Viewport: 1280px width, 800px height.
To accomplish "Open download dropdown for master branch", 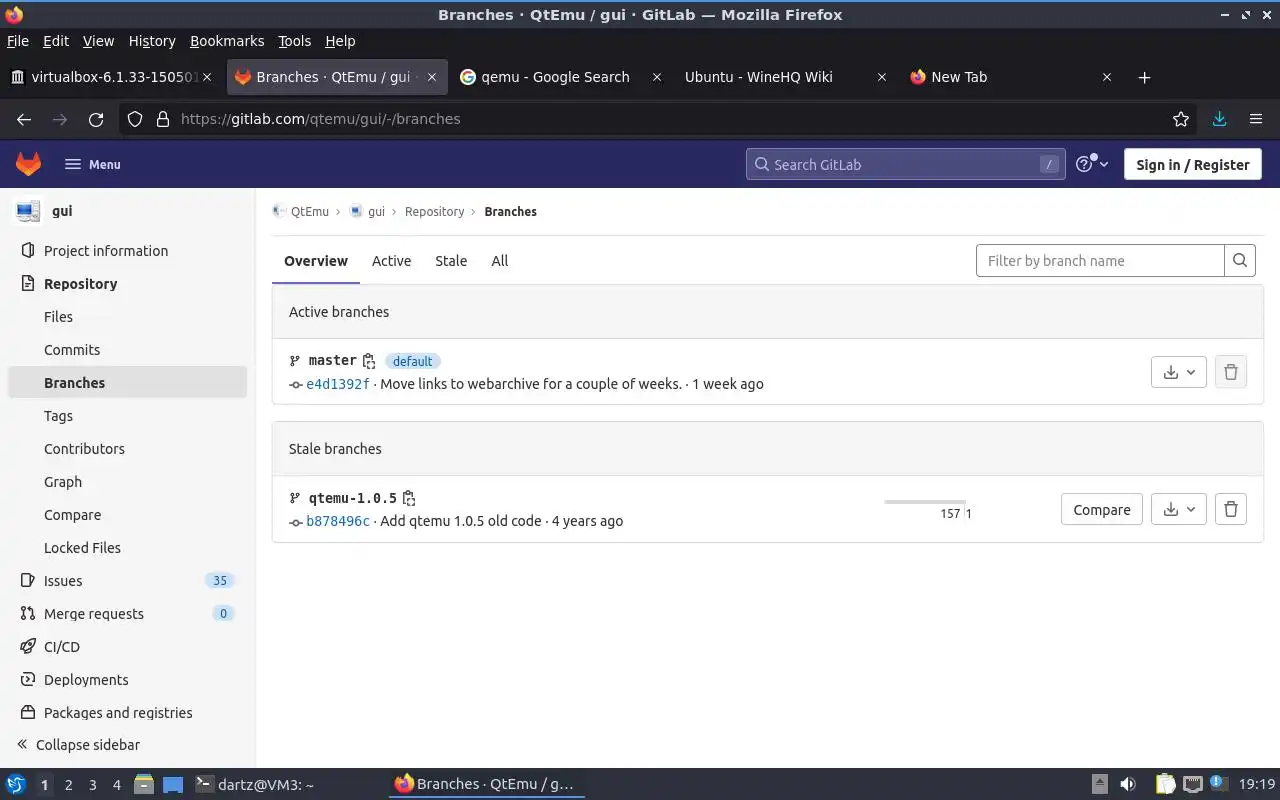I will (1179, 372).
